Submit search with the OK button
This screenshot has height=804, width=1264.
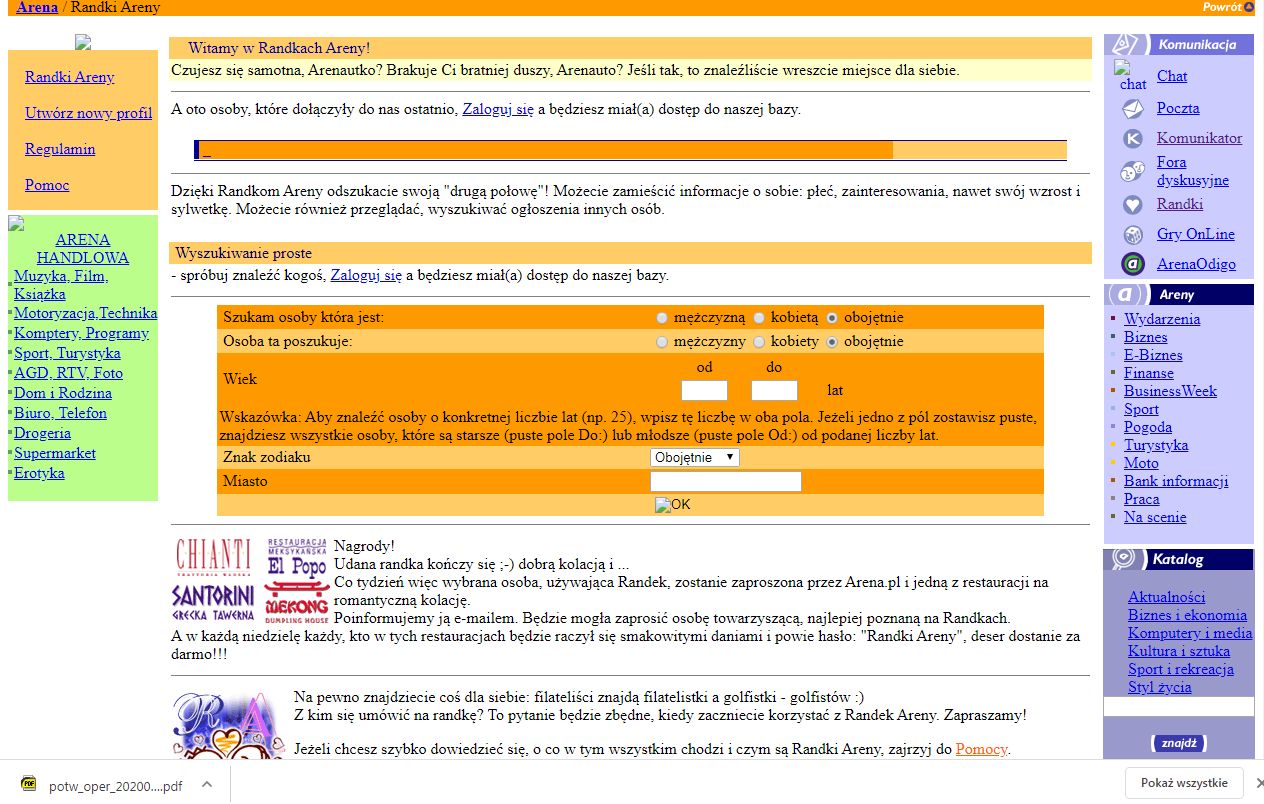point(673,505)
